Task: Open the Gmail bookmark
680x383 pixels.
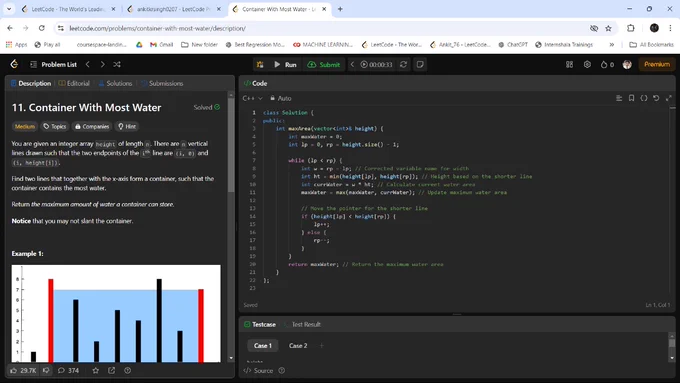Action: click(161, 45)
